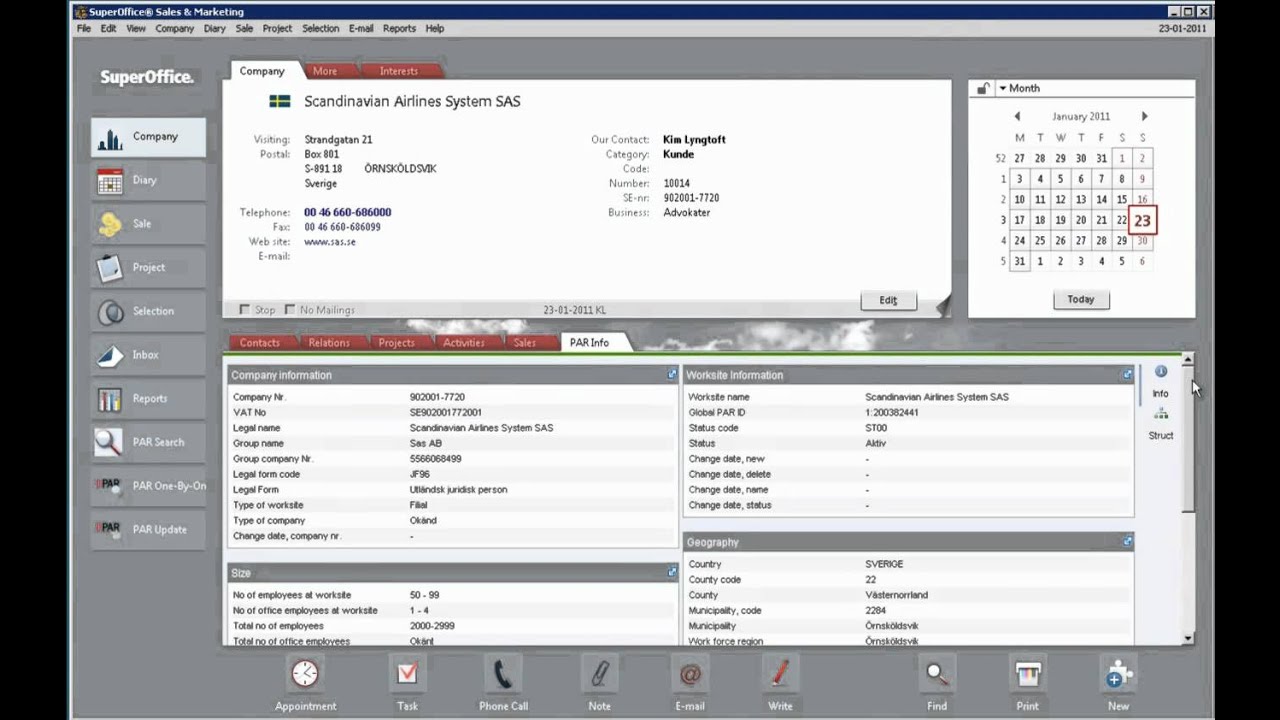Collapse the Company information section
The height and width of the screenshot is (720, 1280).
[x=672, y=374]
